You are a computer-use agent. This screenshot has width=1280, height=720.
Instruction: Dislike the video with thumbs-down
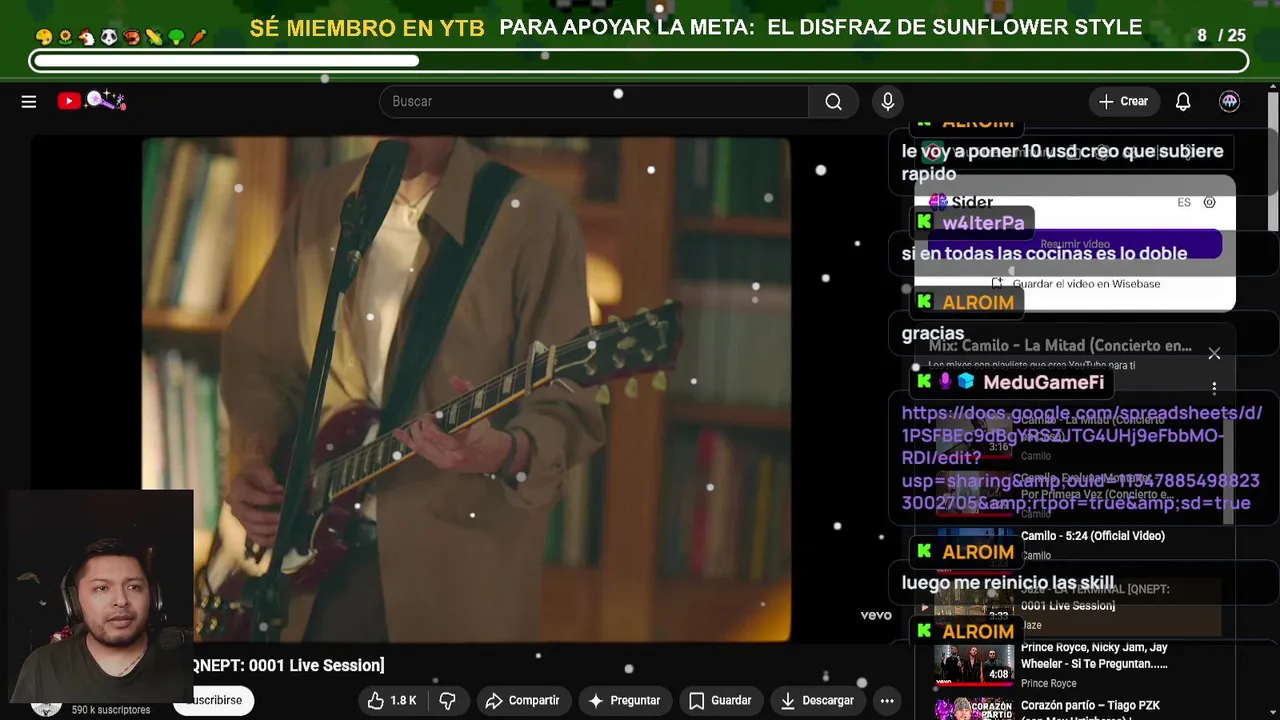tap(448, 700)
